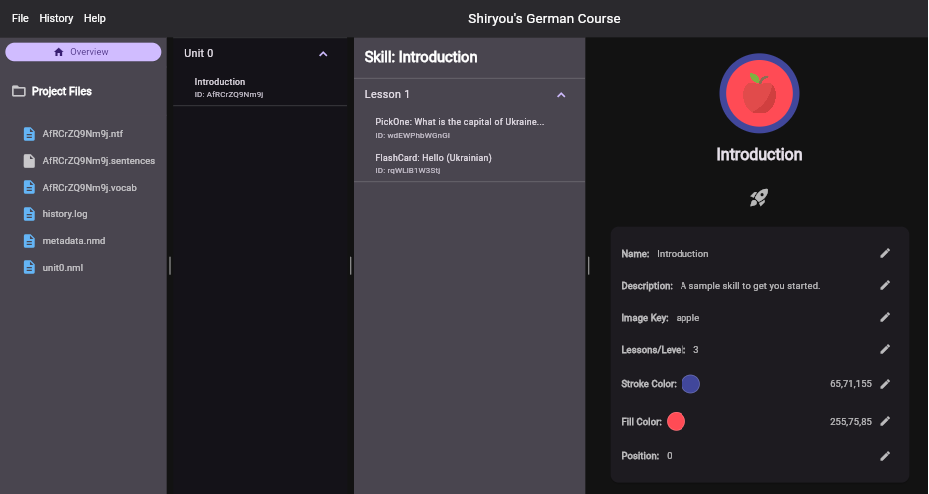Click pencil icon beside Image Key
This screenshot has width=929, height=494.
884,318
